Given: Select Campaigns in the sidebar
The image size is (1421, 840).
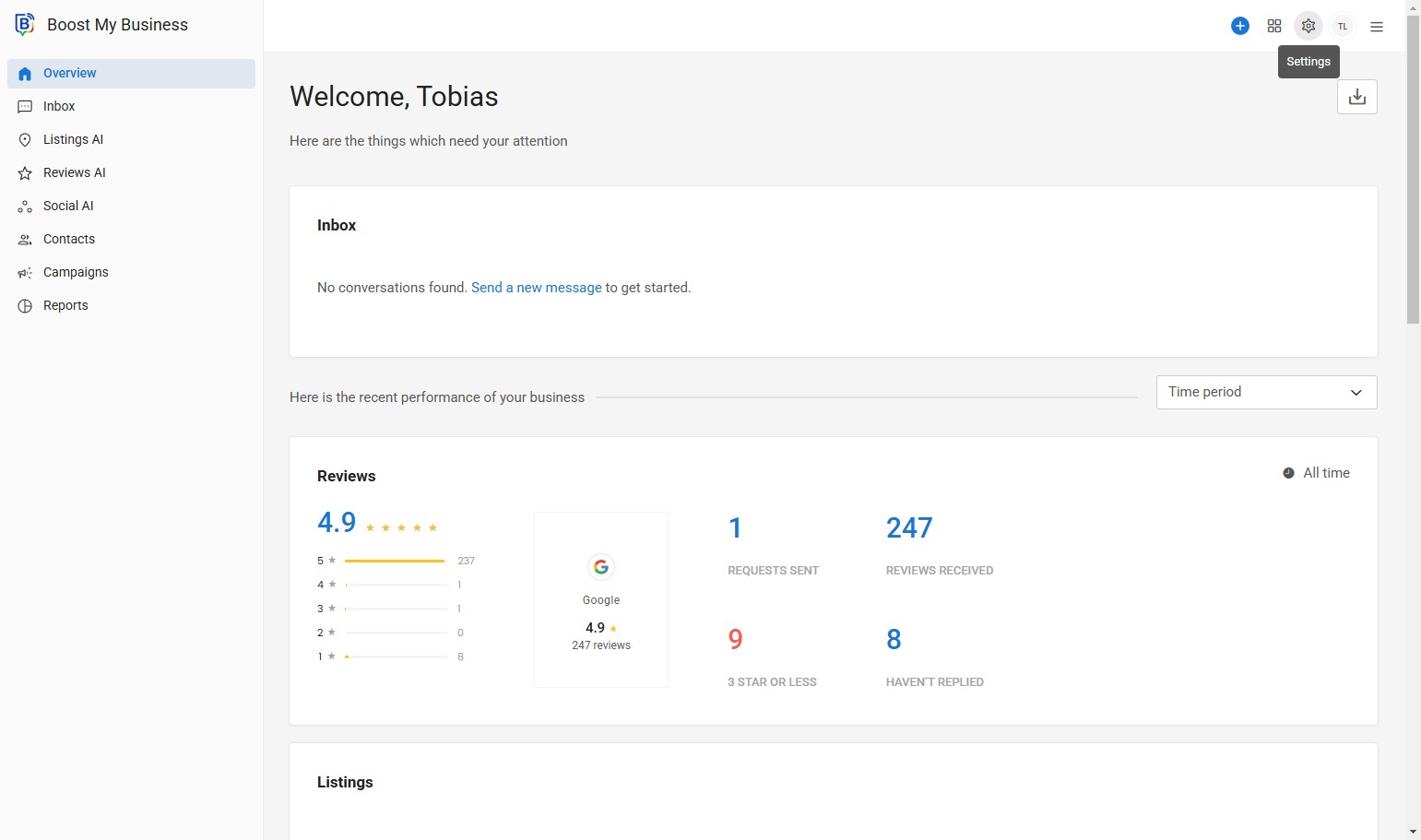Looking at the screenshot, I should click(x=76, y=272).
